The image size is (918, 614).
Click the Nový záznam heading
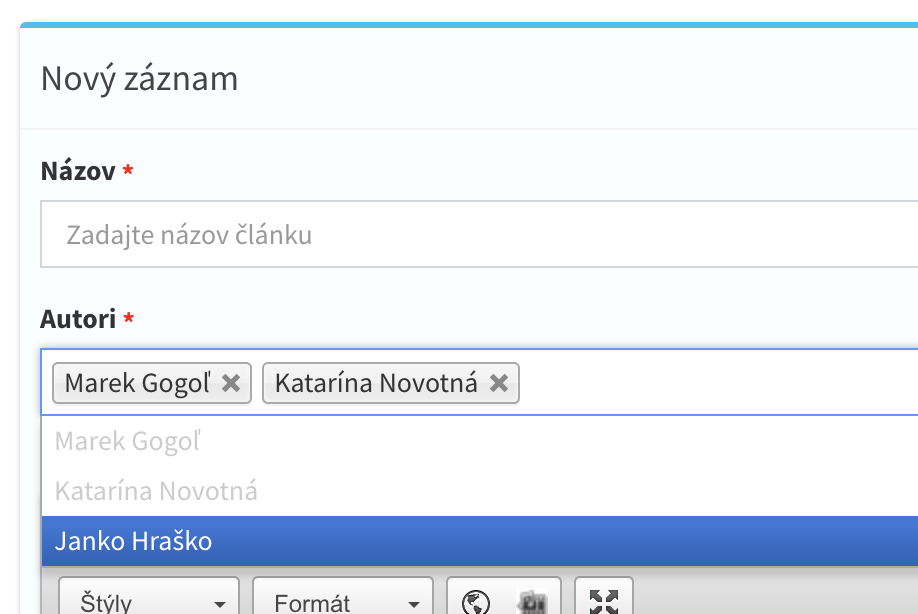point(139,78)
